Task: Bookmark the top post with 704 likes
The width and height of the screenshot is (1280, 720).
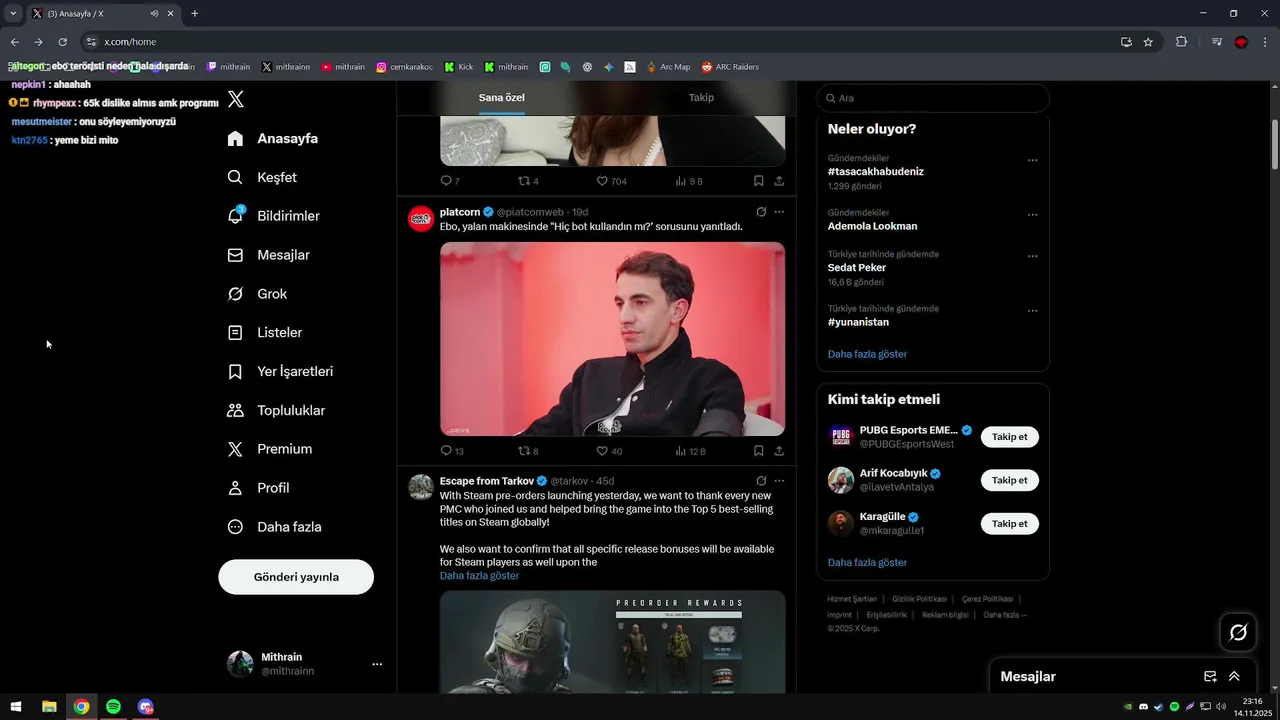Action: (758, 181)
